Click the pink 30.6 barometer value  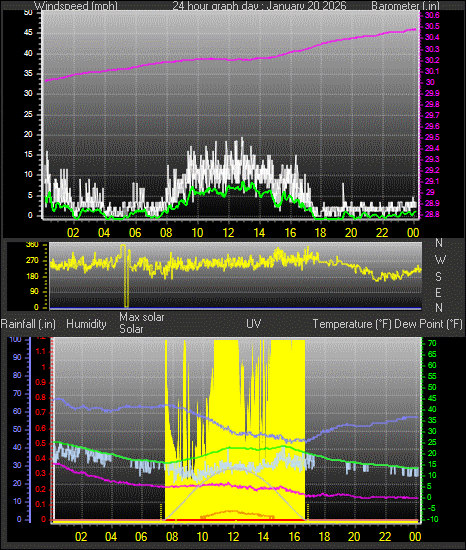pos(432,15)
